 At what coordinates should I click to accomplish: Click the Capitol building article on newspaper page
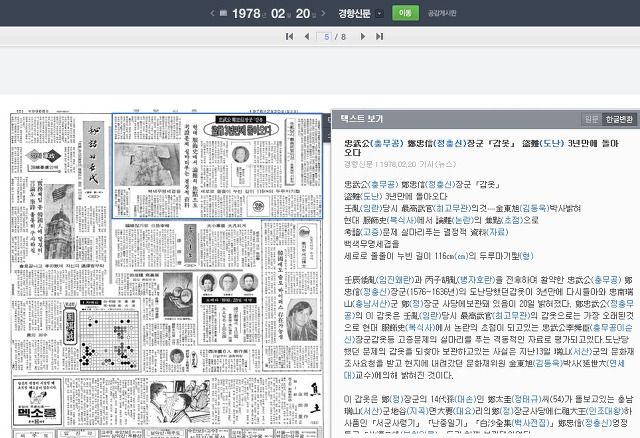[x=59, y=222]
